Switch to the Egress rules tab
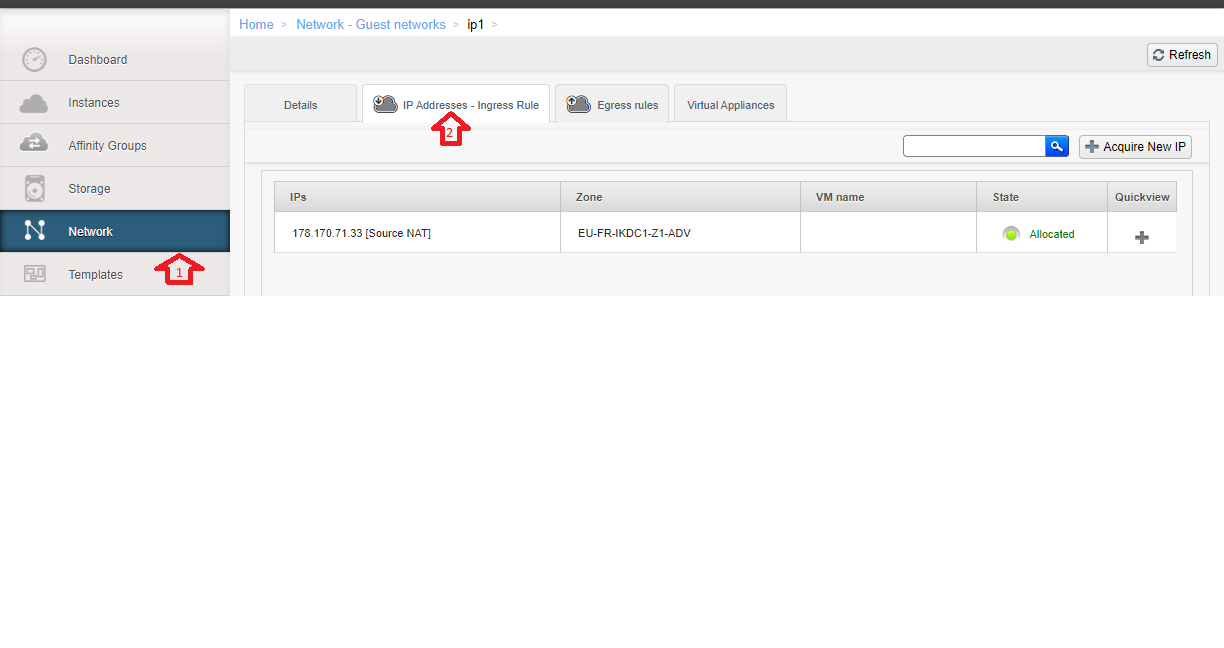 point(612,104)
